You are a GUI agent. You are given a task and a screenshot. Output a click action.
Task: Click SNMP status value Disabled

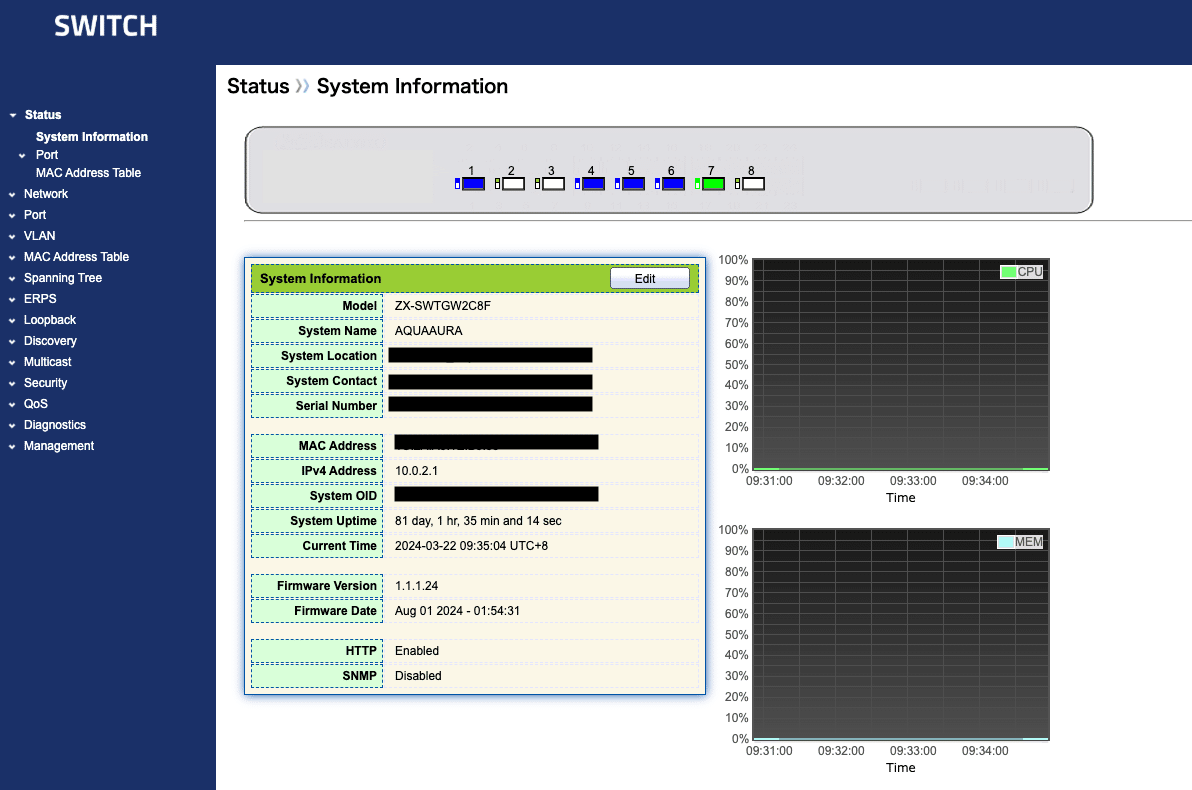pos(418,676)
